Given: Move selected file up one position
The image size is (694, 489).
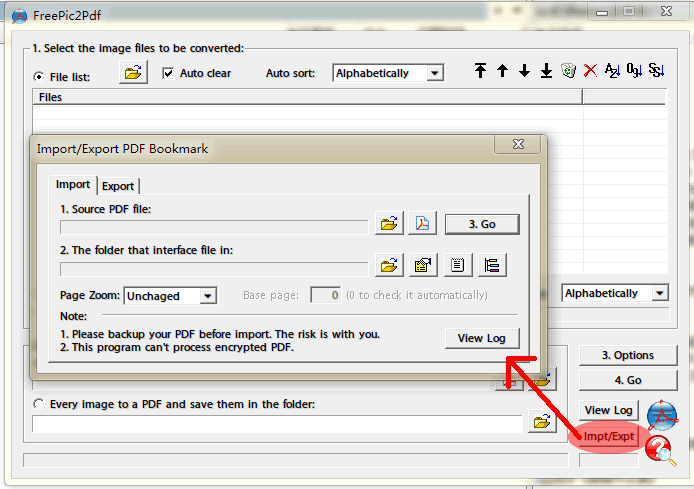Looking at the screenshot, I should click(502, 70).
